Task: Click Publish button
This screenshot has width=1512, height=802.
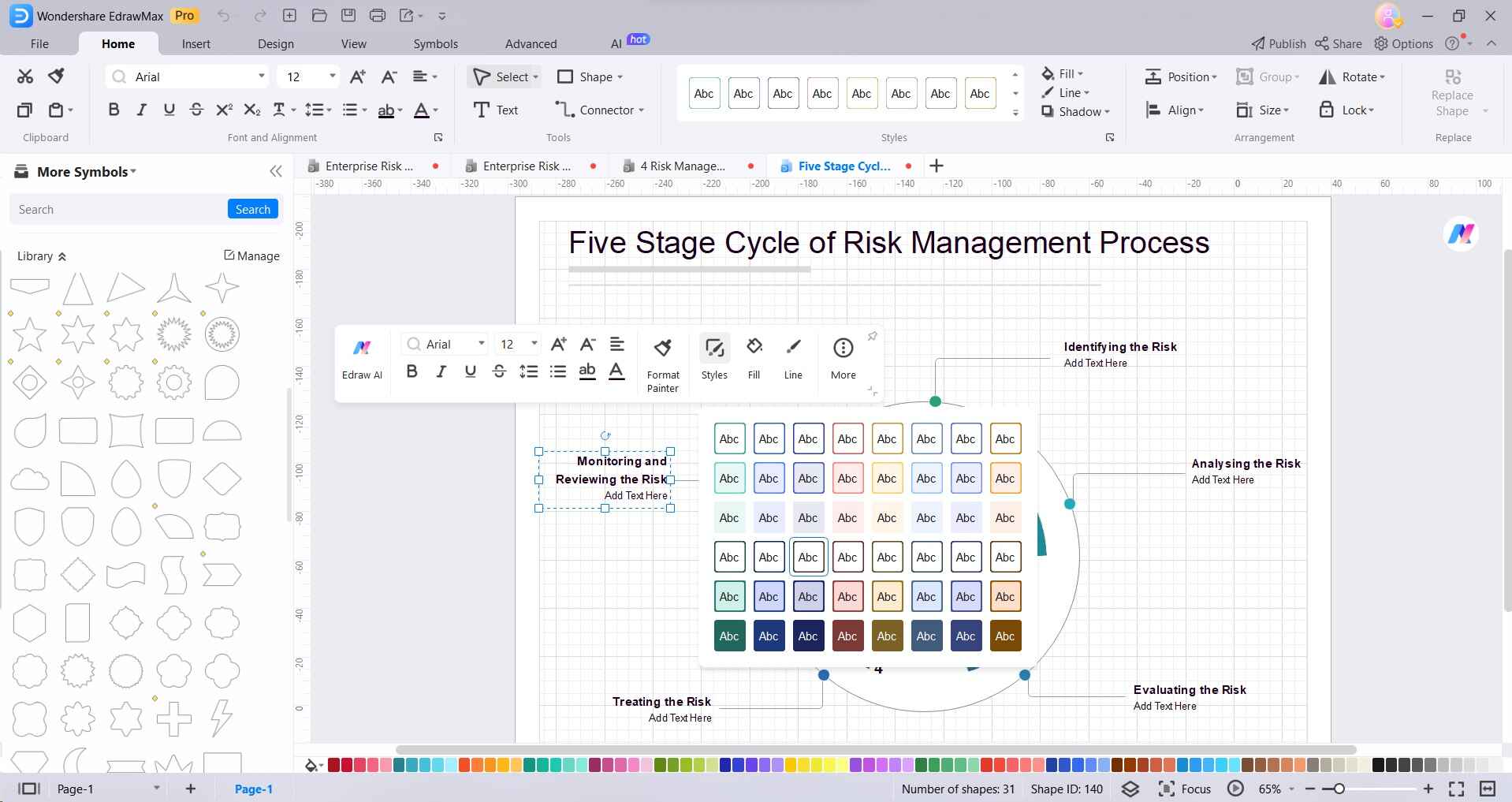Action: point(1279,44)
